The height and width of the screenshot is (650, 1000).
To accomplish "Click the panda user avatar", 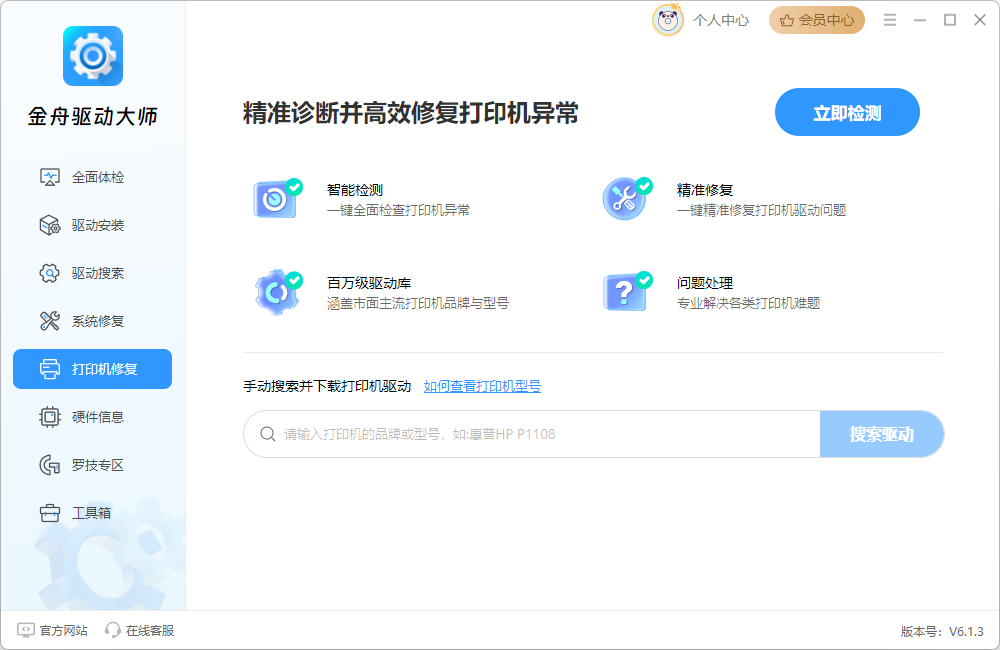I will [x=668, y=20].
